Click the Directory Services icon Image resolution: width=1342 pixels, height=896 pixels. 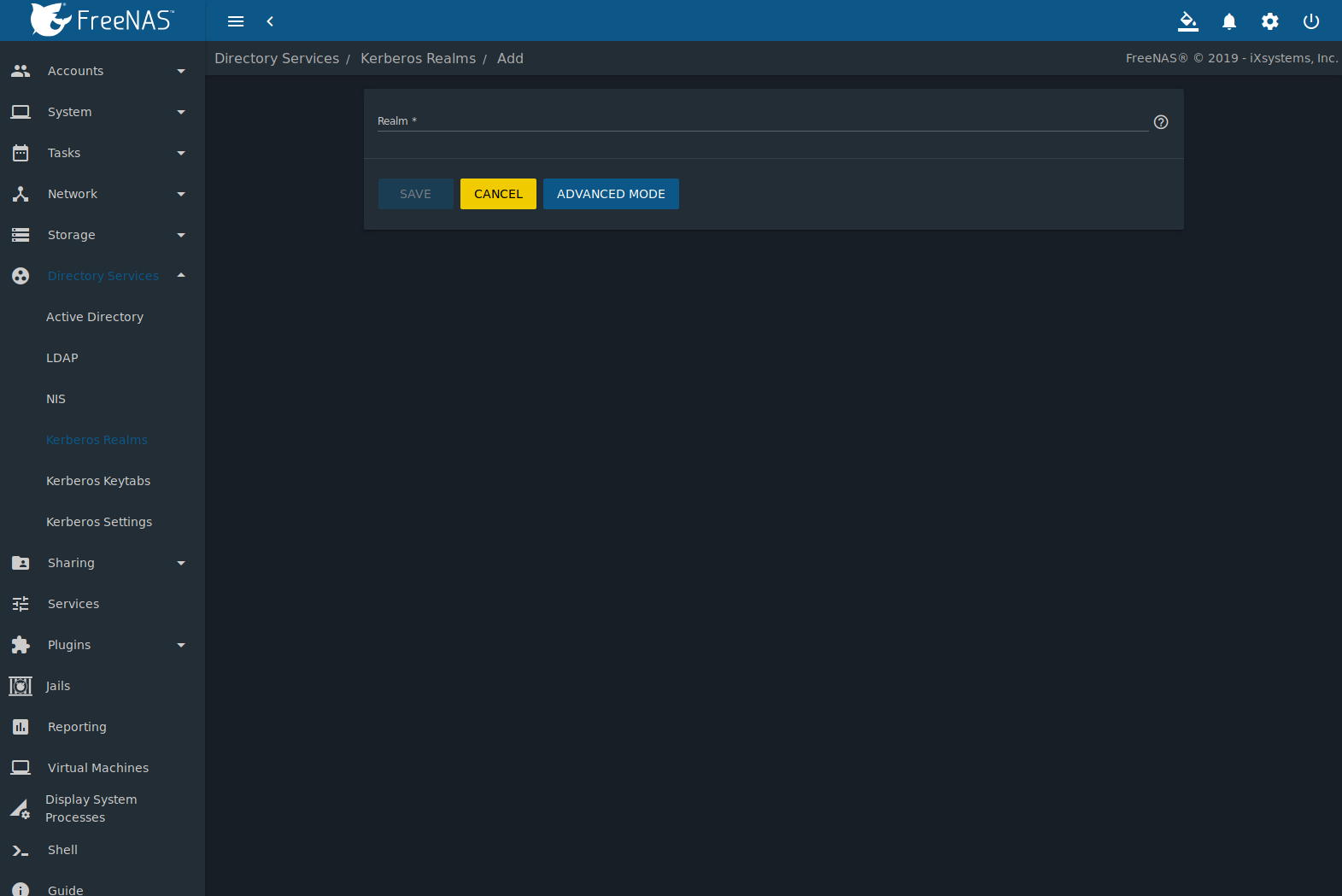(21, 276)
